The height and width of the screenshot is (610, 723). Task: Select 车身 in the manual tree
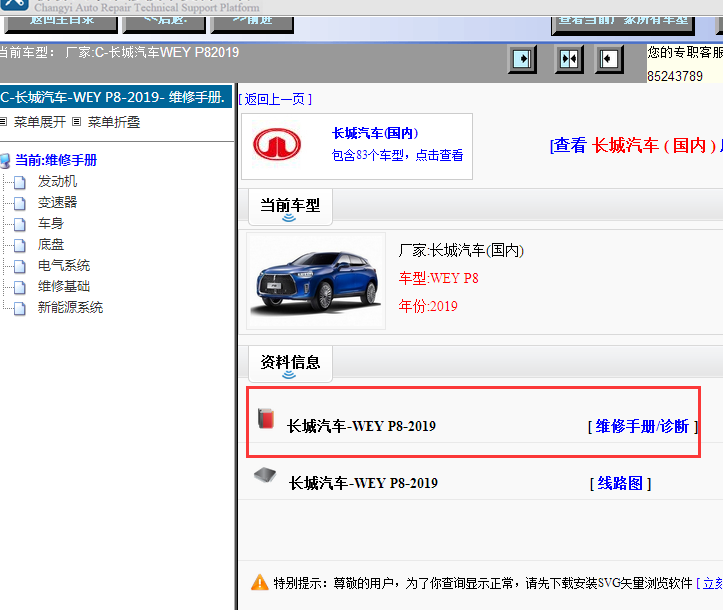pos(51,223)
